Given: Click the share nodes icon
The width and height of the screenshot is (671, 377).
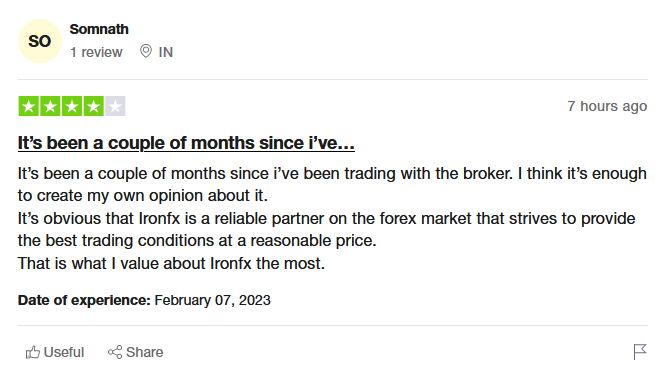Looking at the screenshot, I should [x=115, y=352].
